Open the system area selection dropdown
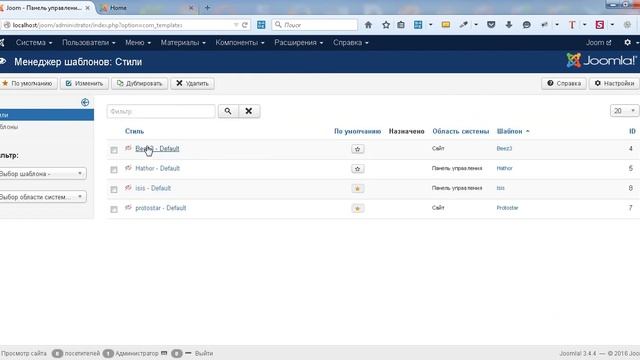This screenshot has height=360, width=640. pos(42,197)
